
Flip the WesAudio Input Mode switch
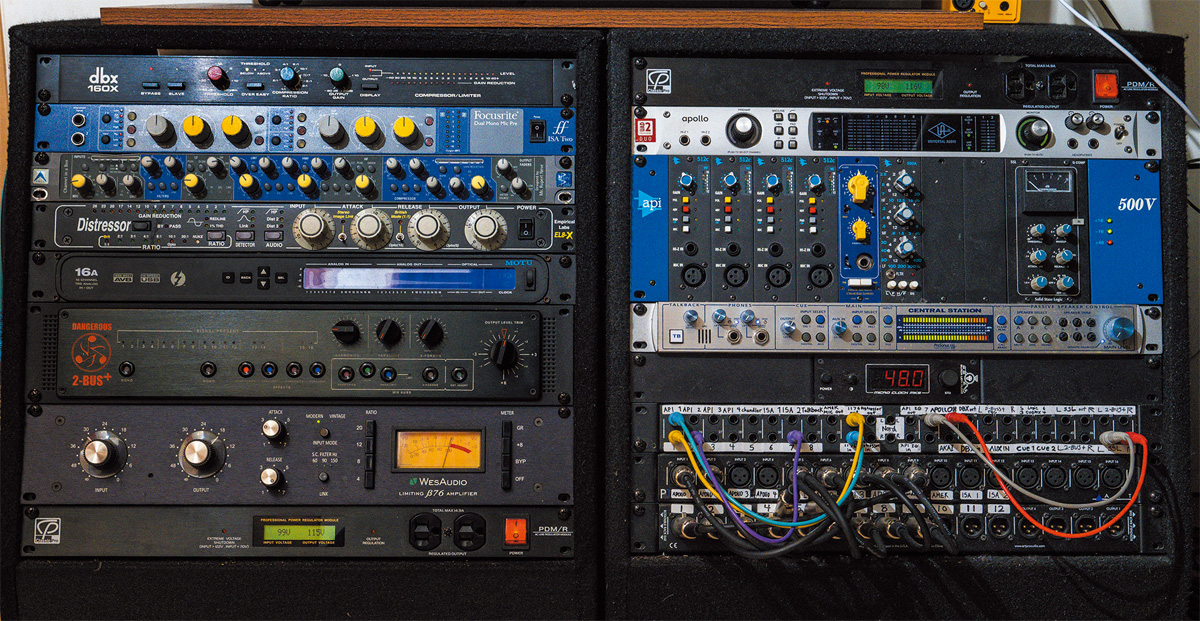point(322,430)
